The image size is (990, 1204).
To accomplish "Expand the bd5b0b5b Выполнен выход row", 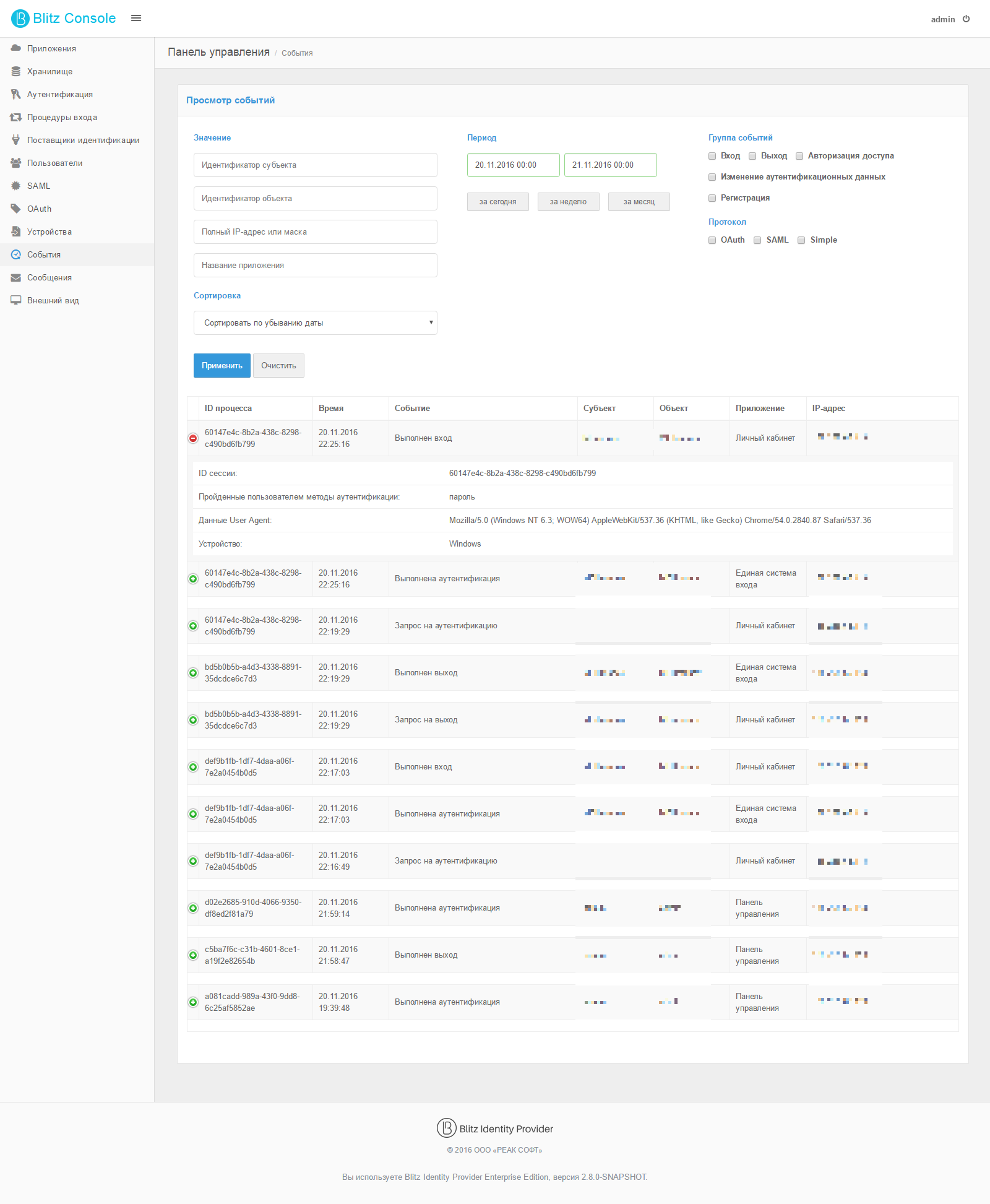I will (x=193, y=673).
